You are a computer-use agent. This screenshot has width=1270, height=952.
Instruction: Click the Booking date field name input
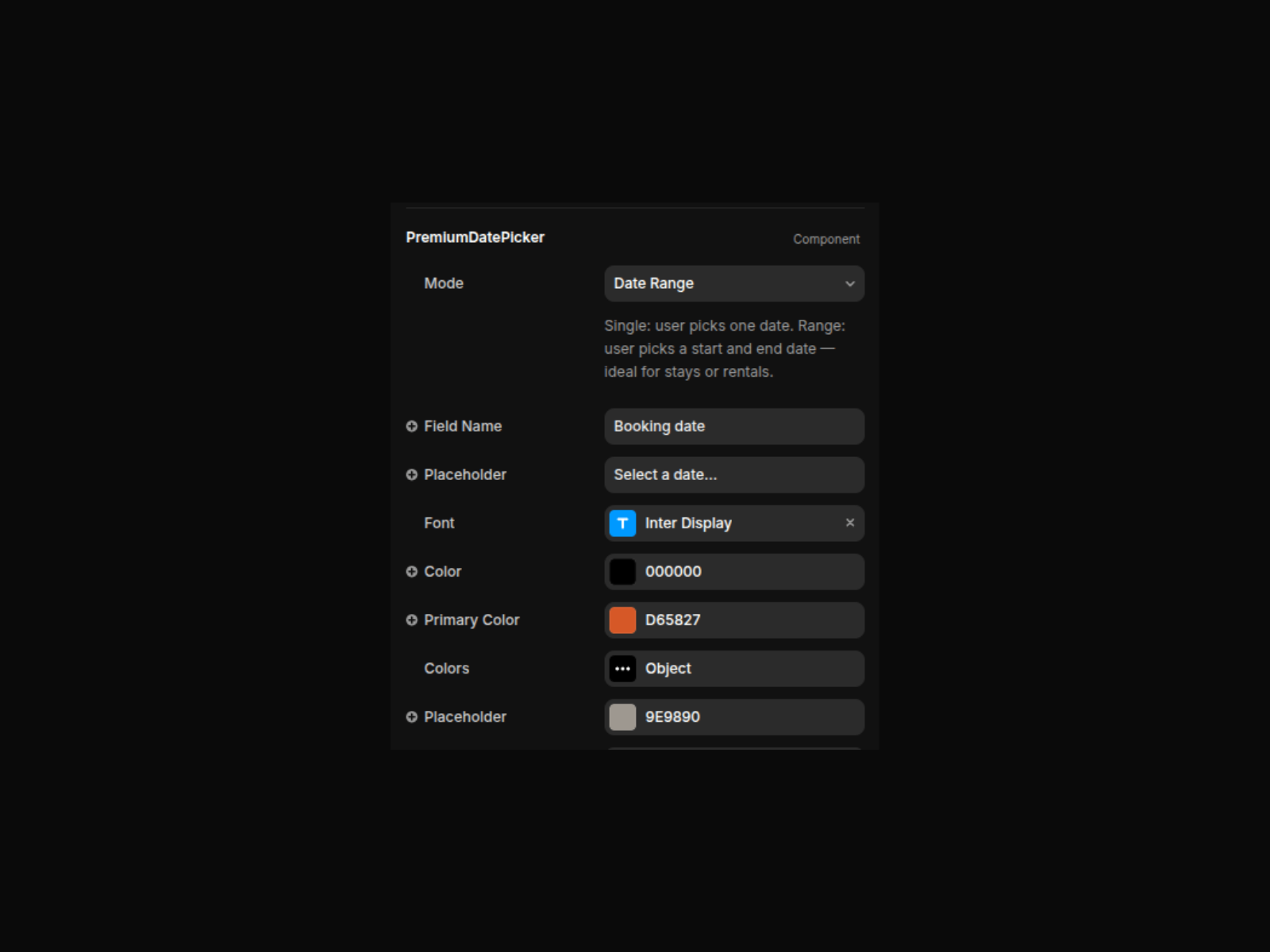(733, 426)
